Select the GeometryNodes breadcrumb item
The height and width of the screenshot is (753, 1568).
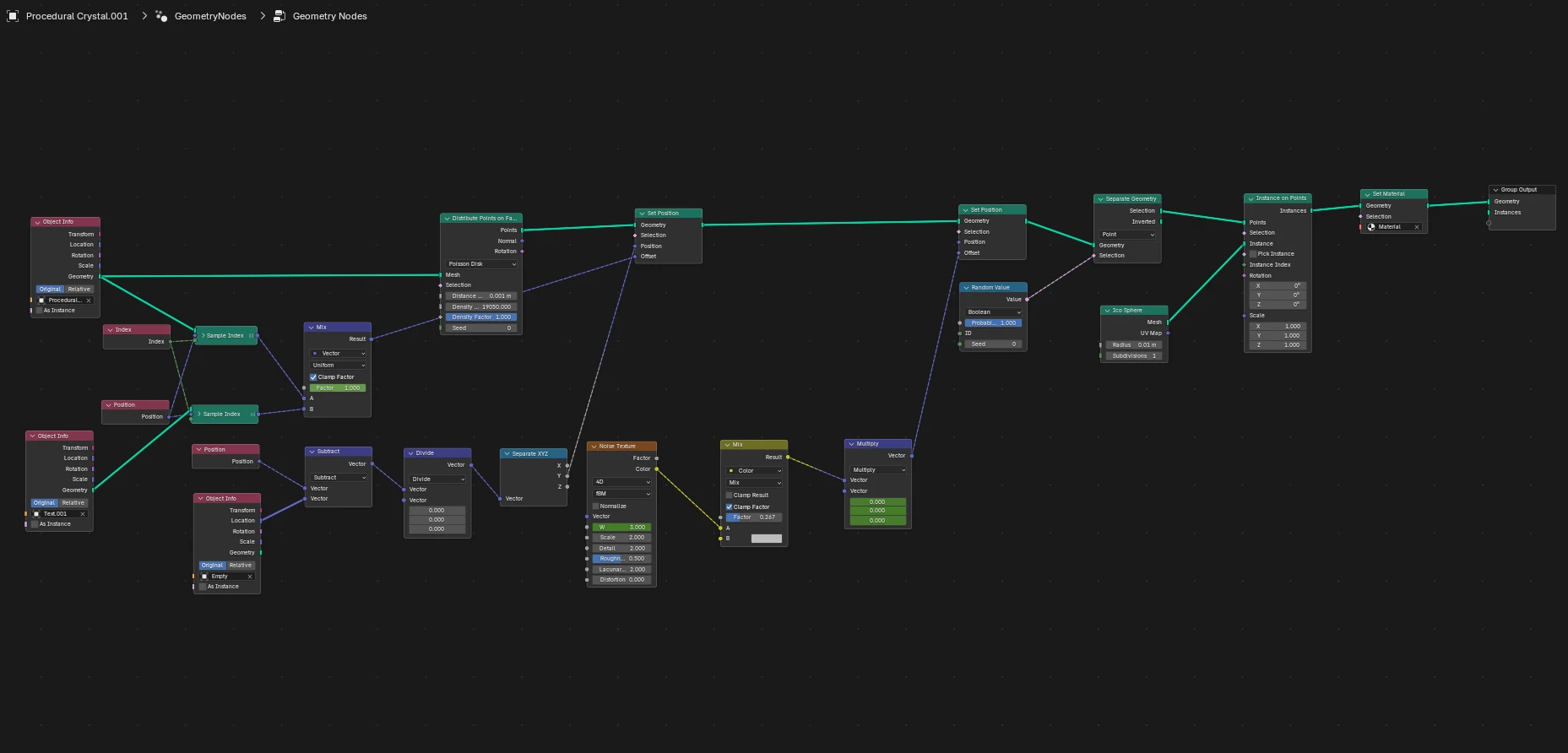[x=210, y=16]
